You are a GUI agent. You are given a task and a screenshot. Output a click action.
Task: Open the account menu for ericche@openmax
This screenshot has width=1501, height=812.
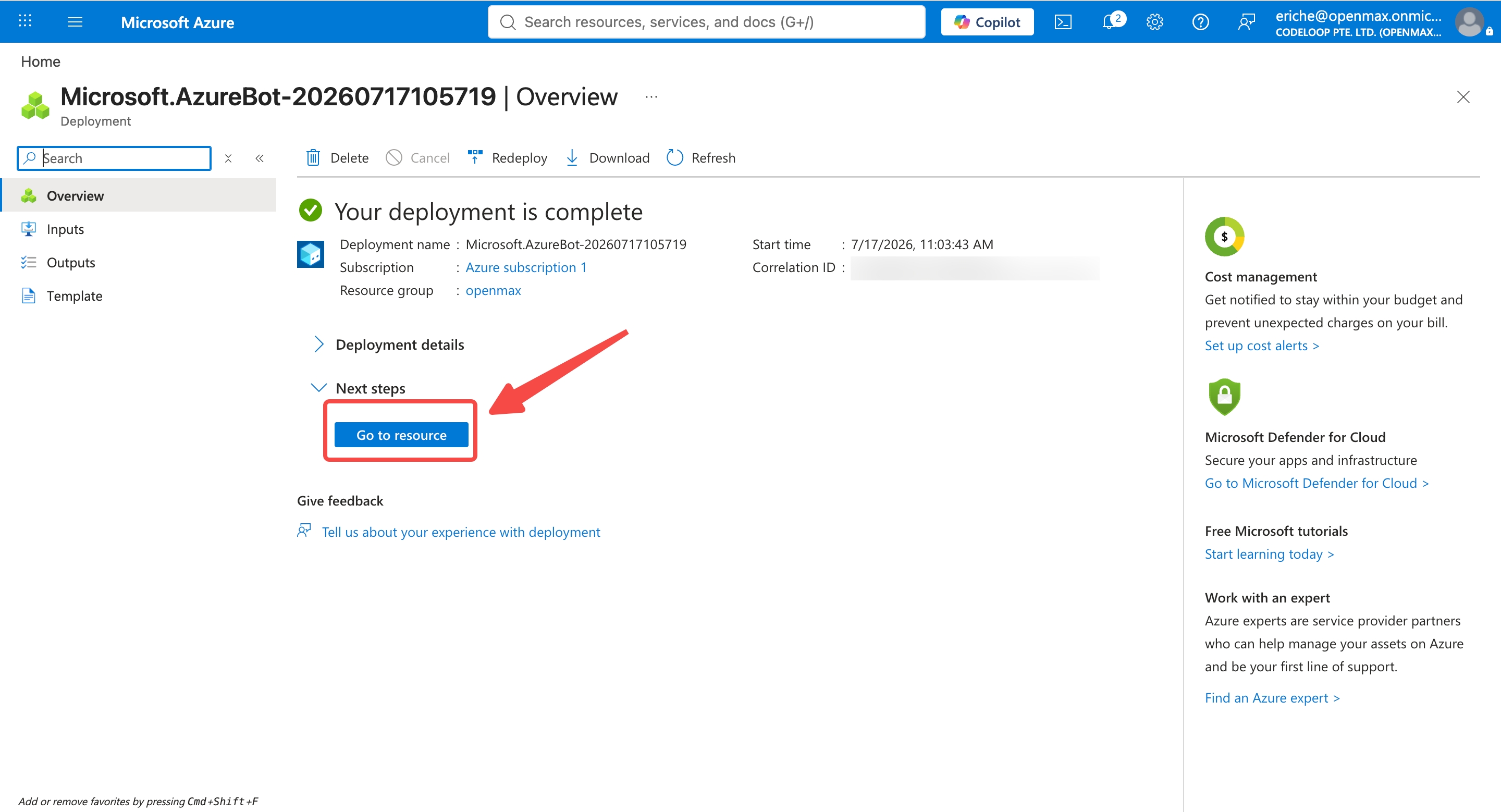pyautogui.click(x=1358, y=23)
